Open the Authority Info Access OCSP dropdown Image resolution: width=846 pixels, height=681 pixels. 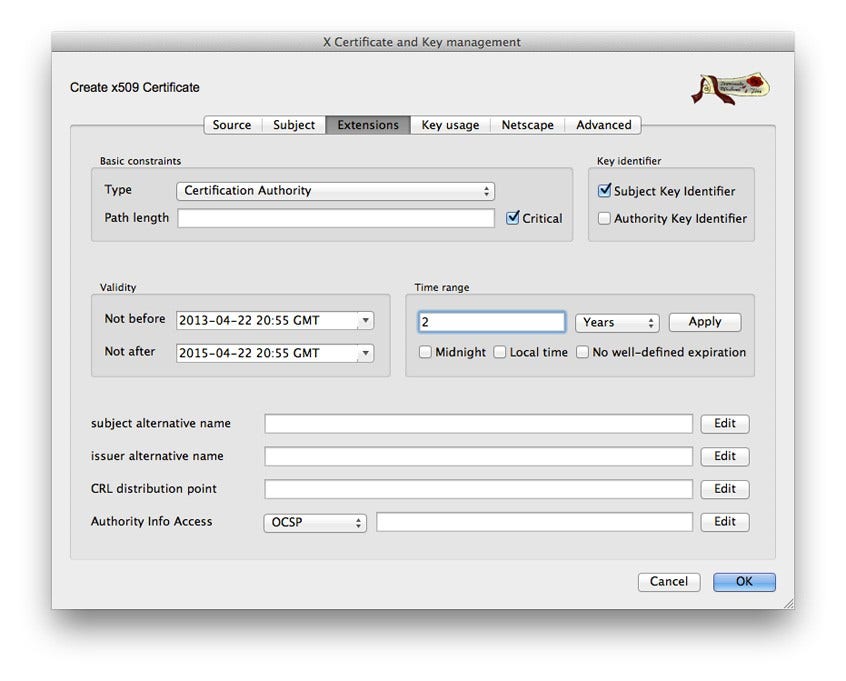(313, 521)
